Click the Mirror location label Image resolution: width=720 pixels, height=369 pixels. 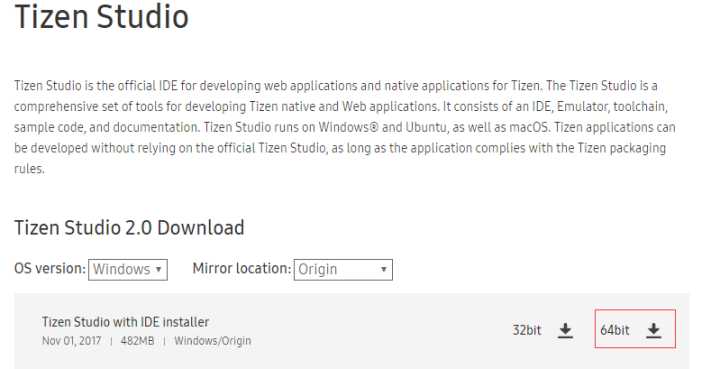242,268
